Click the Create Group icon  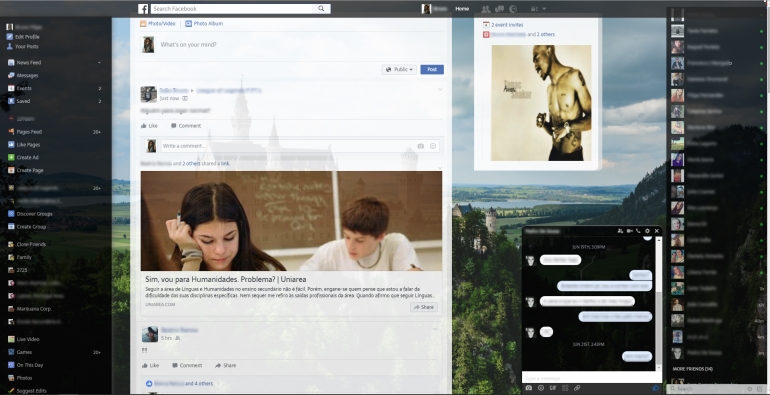tap(11, 227)
